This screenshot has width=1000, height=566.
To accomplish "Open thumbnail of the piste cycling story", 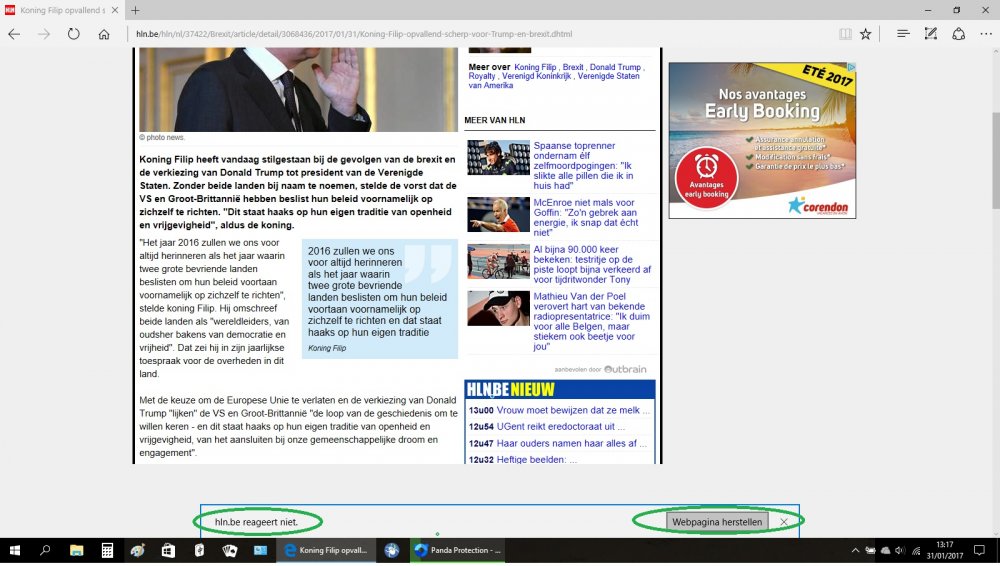I will coord(498,262).
